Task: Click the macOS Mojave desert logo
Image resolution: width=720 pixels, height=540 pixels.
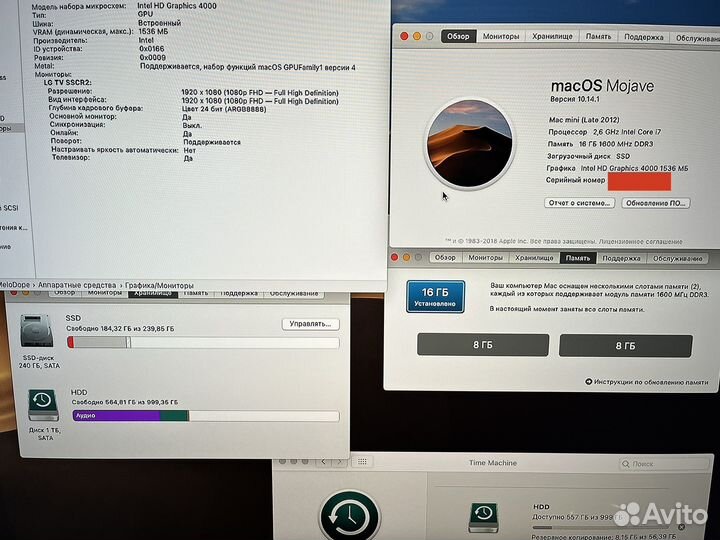Action: pyautogui.click(x=469, y=143)
